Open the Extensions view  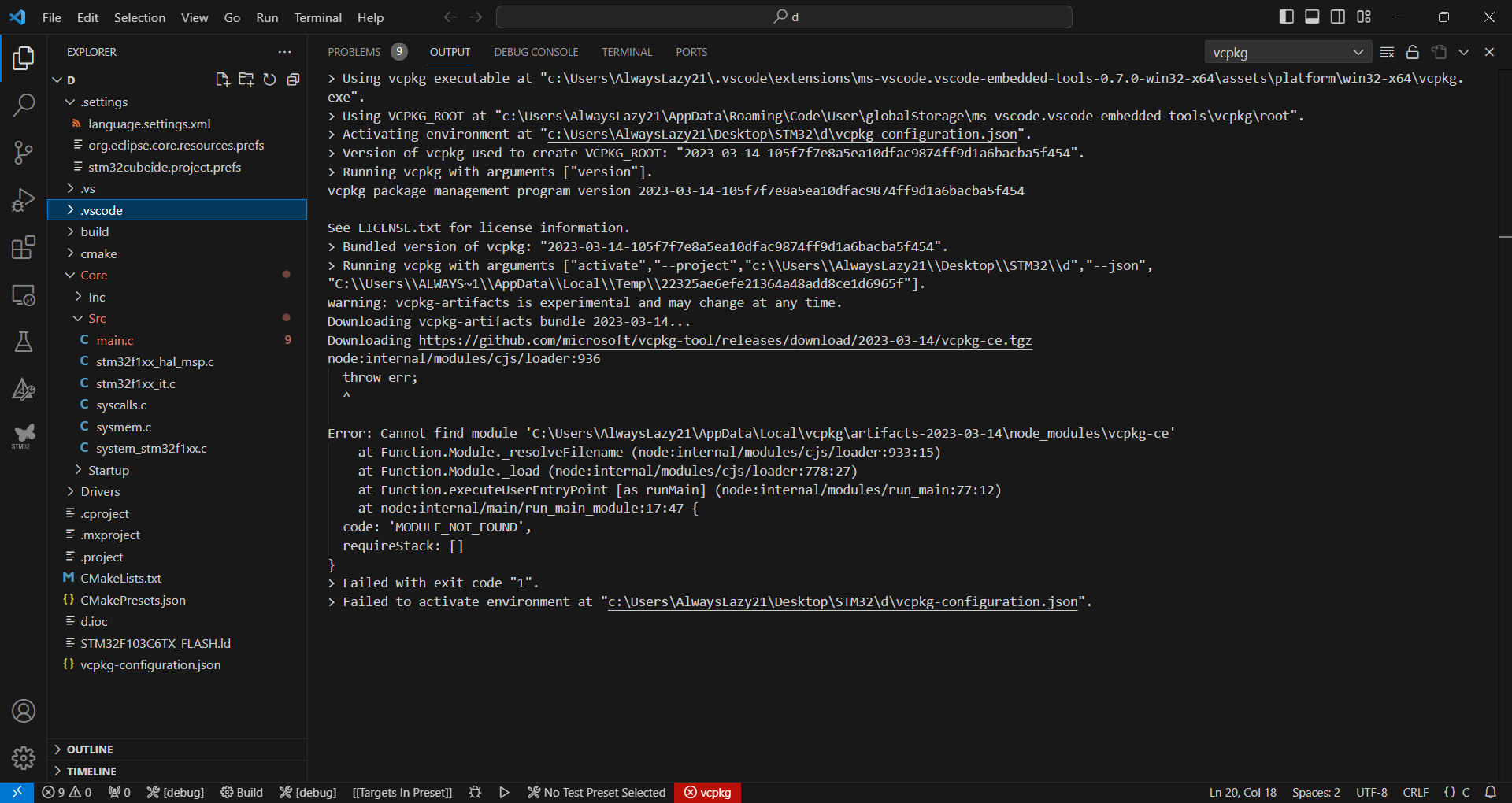click(24, 246)
